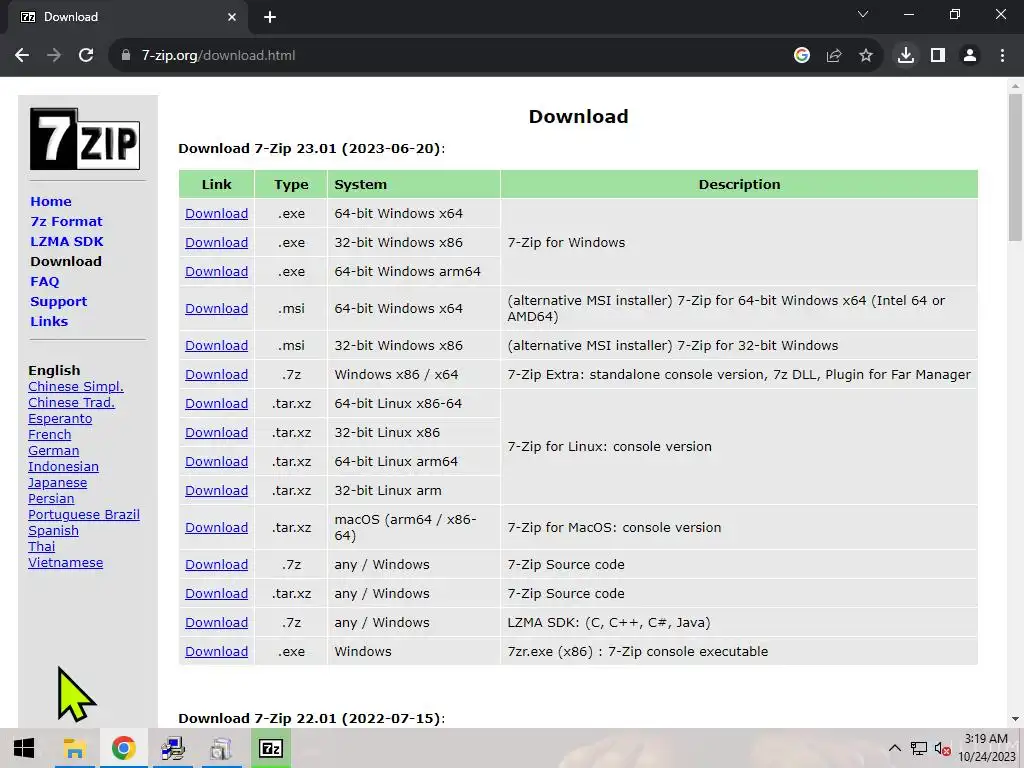Bookmark this page with star icon
Image resolution: width=1024 pixels, height=768 pixels.
pyautogui.click(x=866, y=56)
